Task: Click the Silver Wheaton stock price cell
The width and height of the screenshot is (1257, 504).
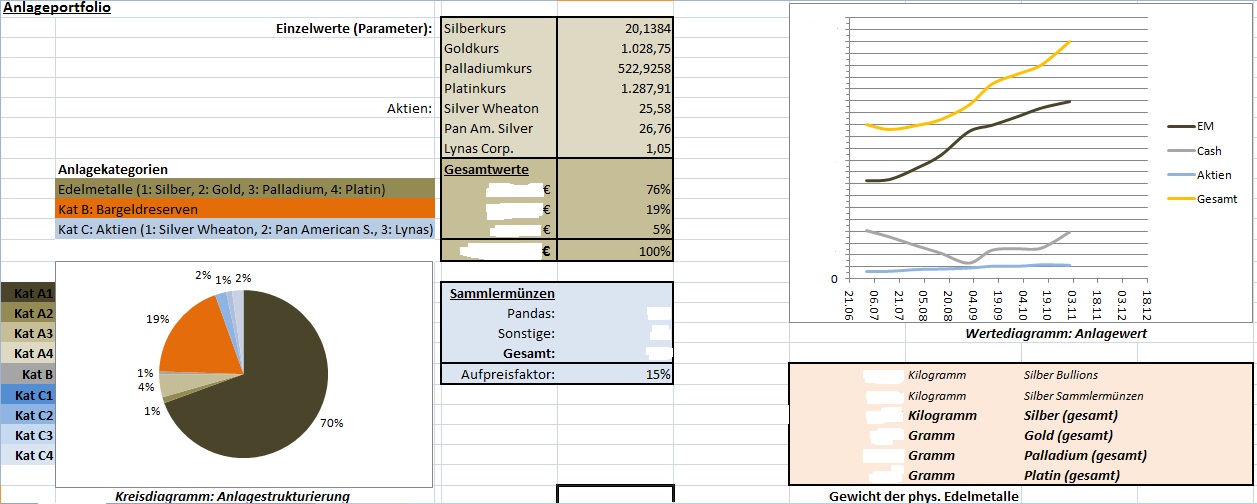Action: click(x=615, y=109)
